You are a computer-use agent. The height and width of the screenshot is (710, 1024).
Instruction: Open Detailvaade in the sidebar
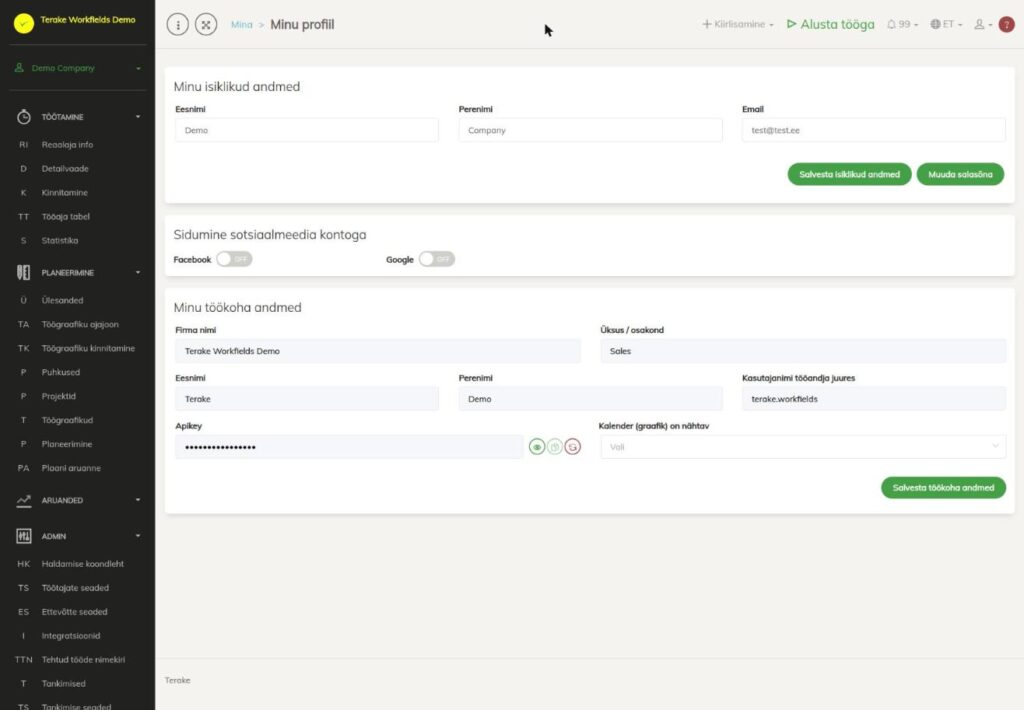coord(65,169)
